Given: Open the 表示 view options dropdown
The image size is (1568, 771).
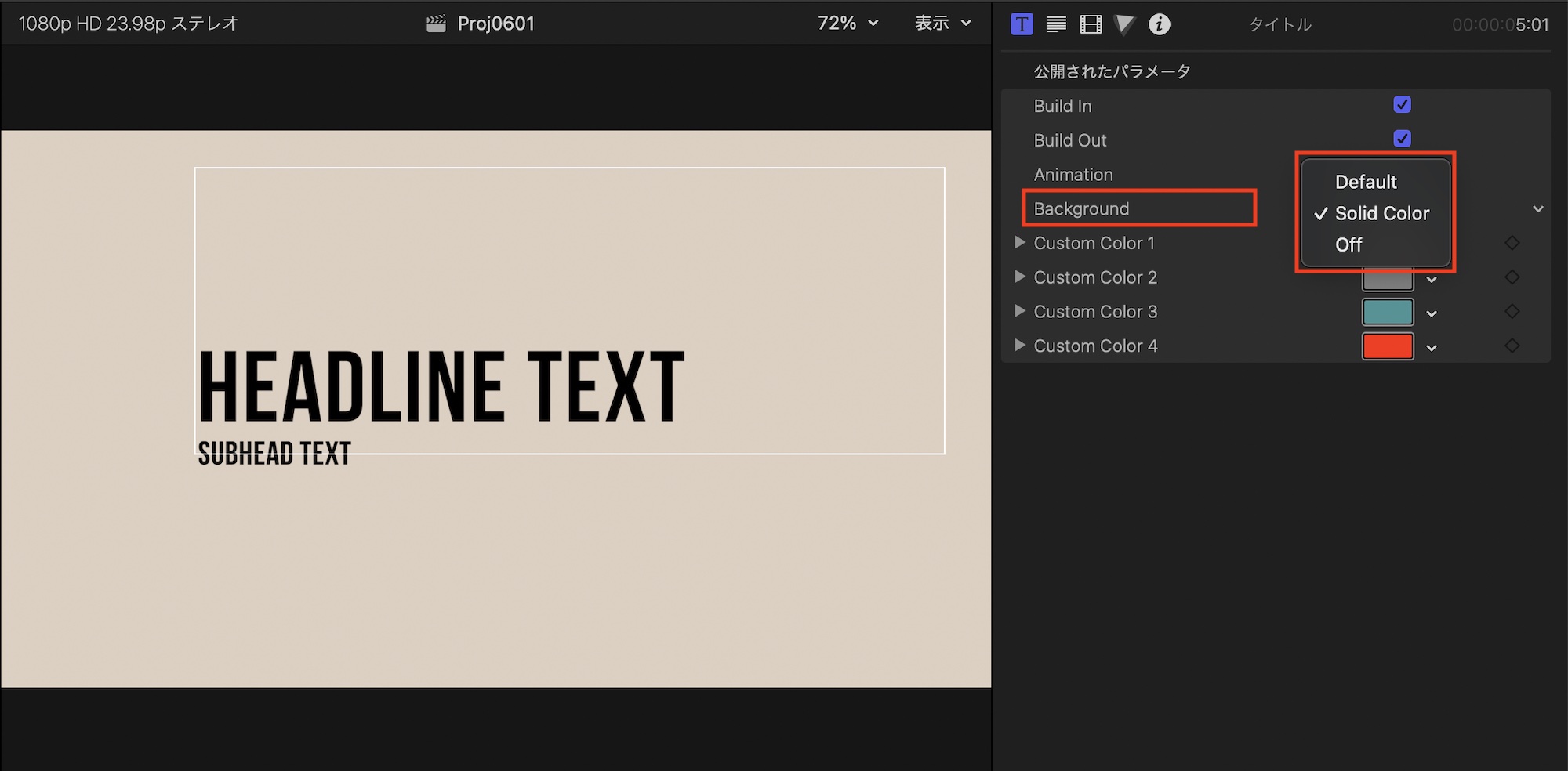Looking at the screenshot, I should click(x=942, y=24).
